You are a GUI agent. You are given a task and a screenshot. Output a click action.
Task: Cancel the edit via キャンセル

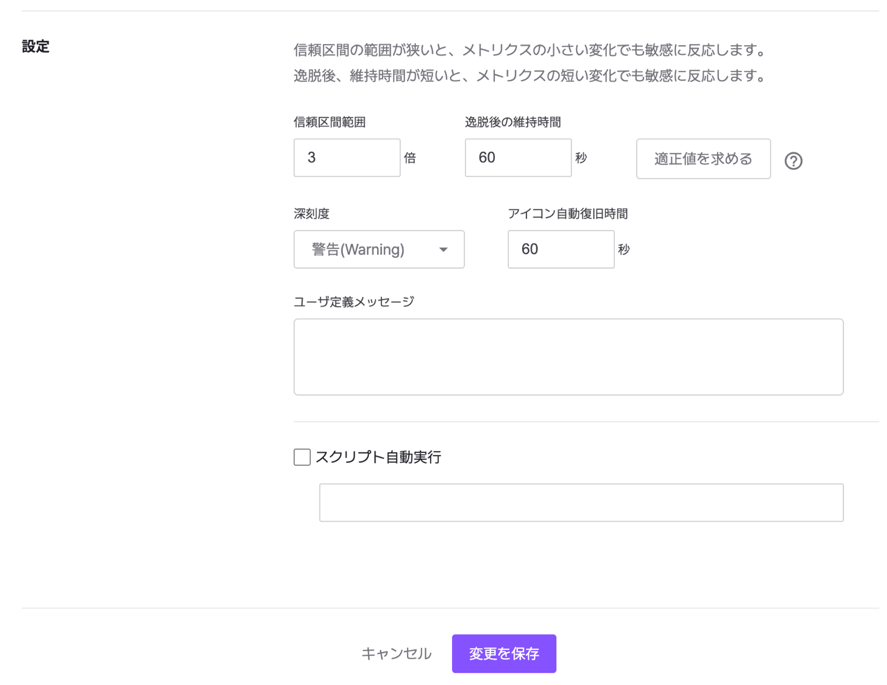(x=396, y=654)
